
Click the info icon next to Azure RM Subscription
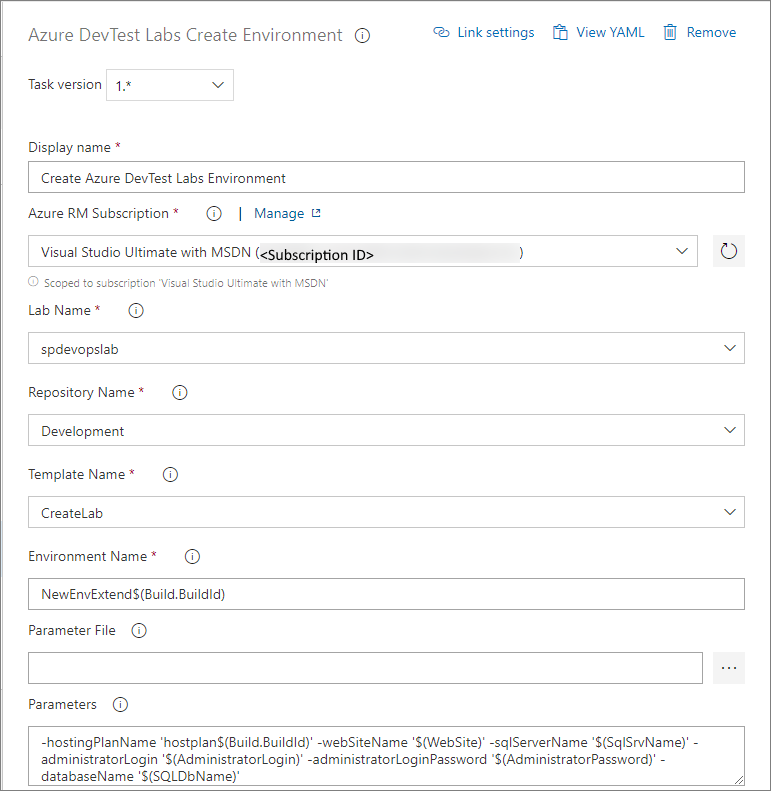(x=213, y=214)
